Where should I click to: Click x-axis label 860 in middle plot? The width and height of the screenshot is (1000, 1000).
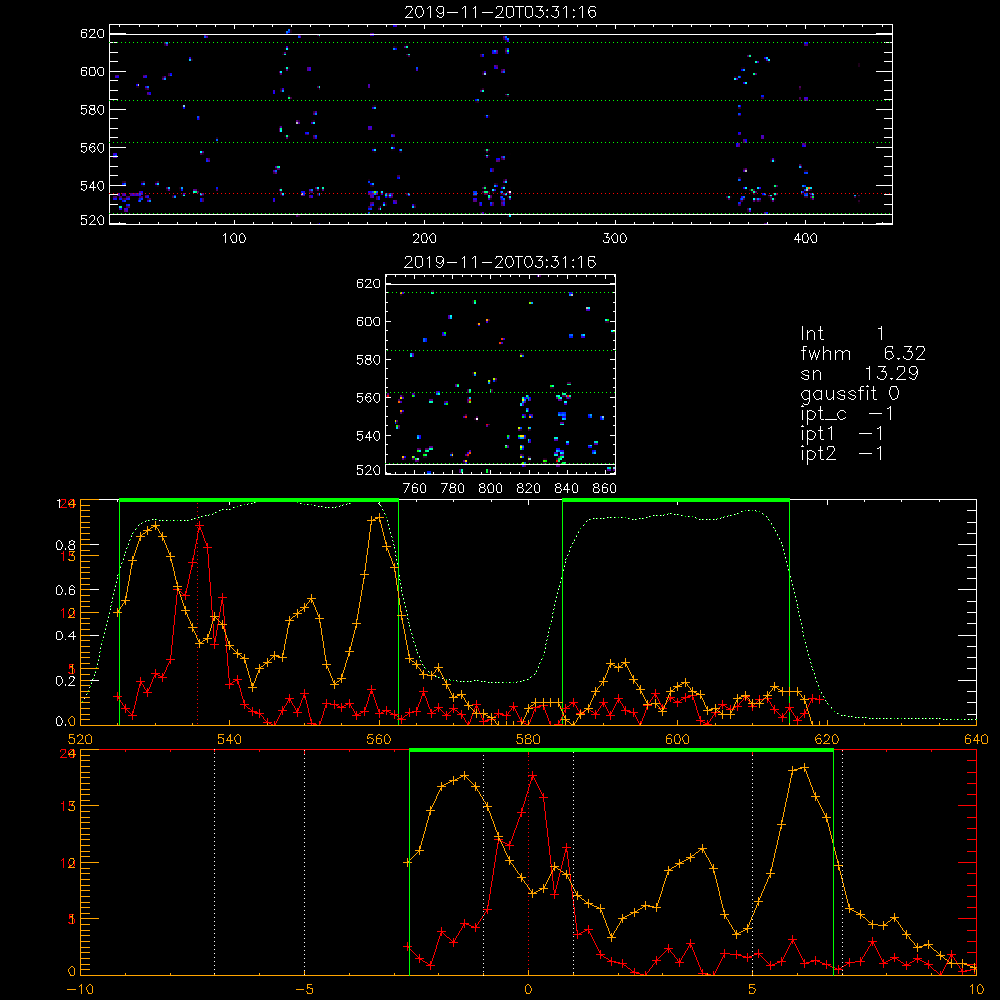(605, 489)
